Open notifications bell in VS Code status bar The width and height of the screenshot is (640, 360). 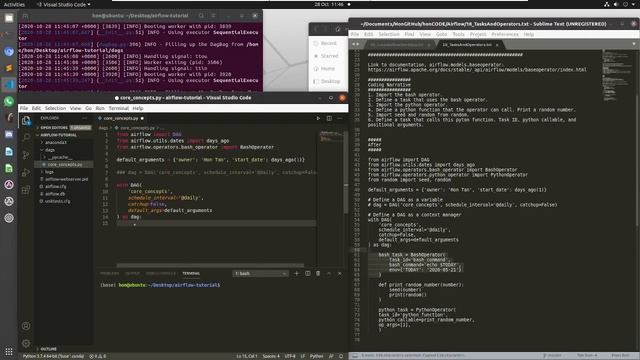(341, 356)
